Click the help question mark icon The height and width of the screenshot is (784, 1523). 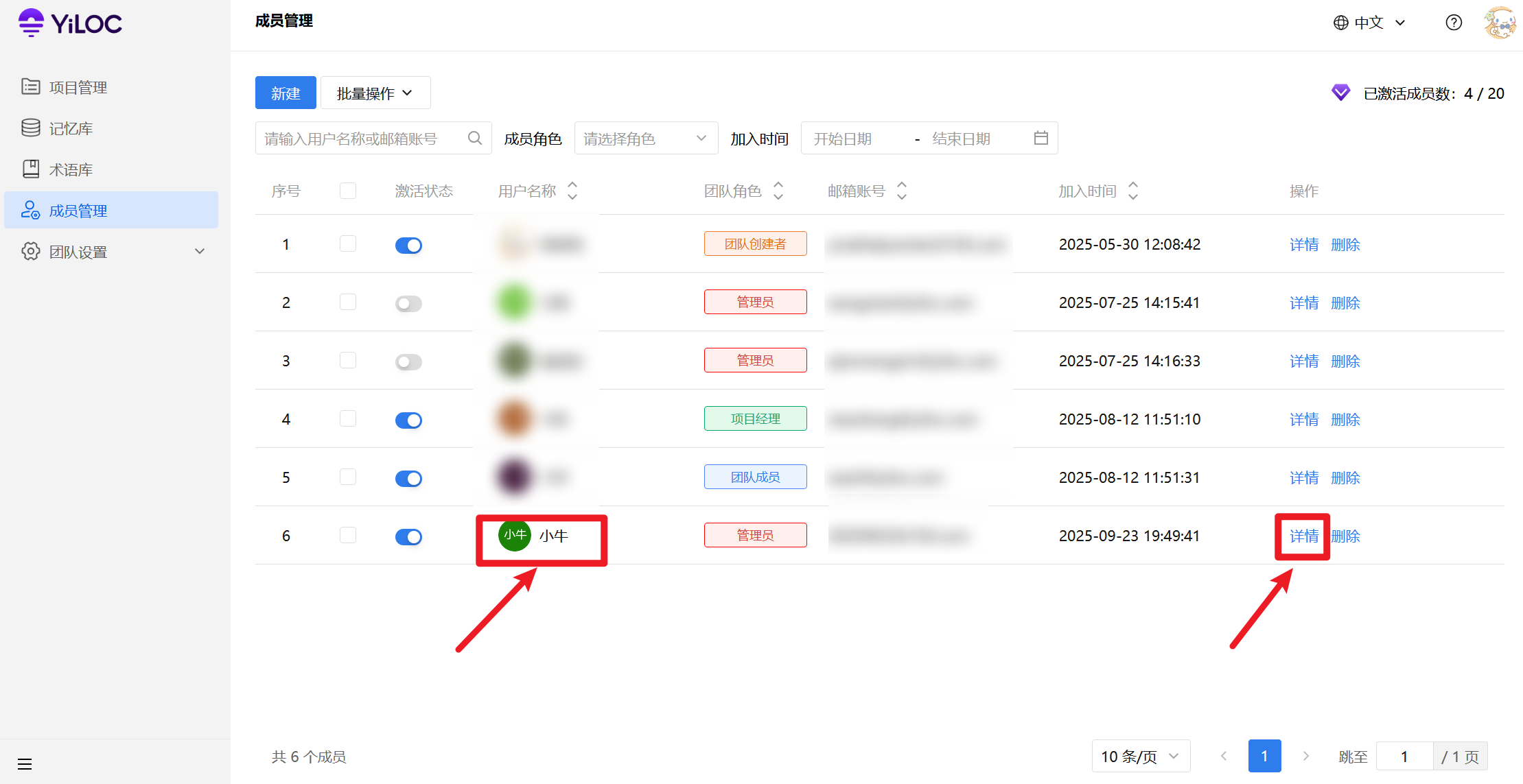pyautogui.click(x=1453, y=23)
